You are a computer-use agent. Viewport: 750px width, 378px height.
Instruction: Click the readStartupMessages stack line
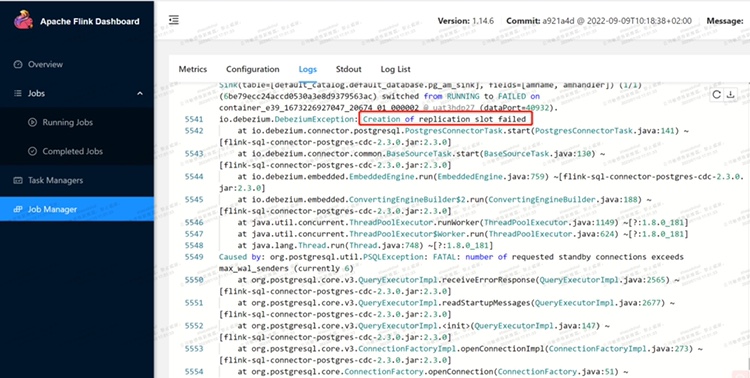[456, 303]
